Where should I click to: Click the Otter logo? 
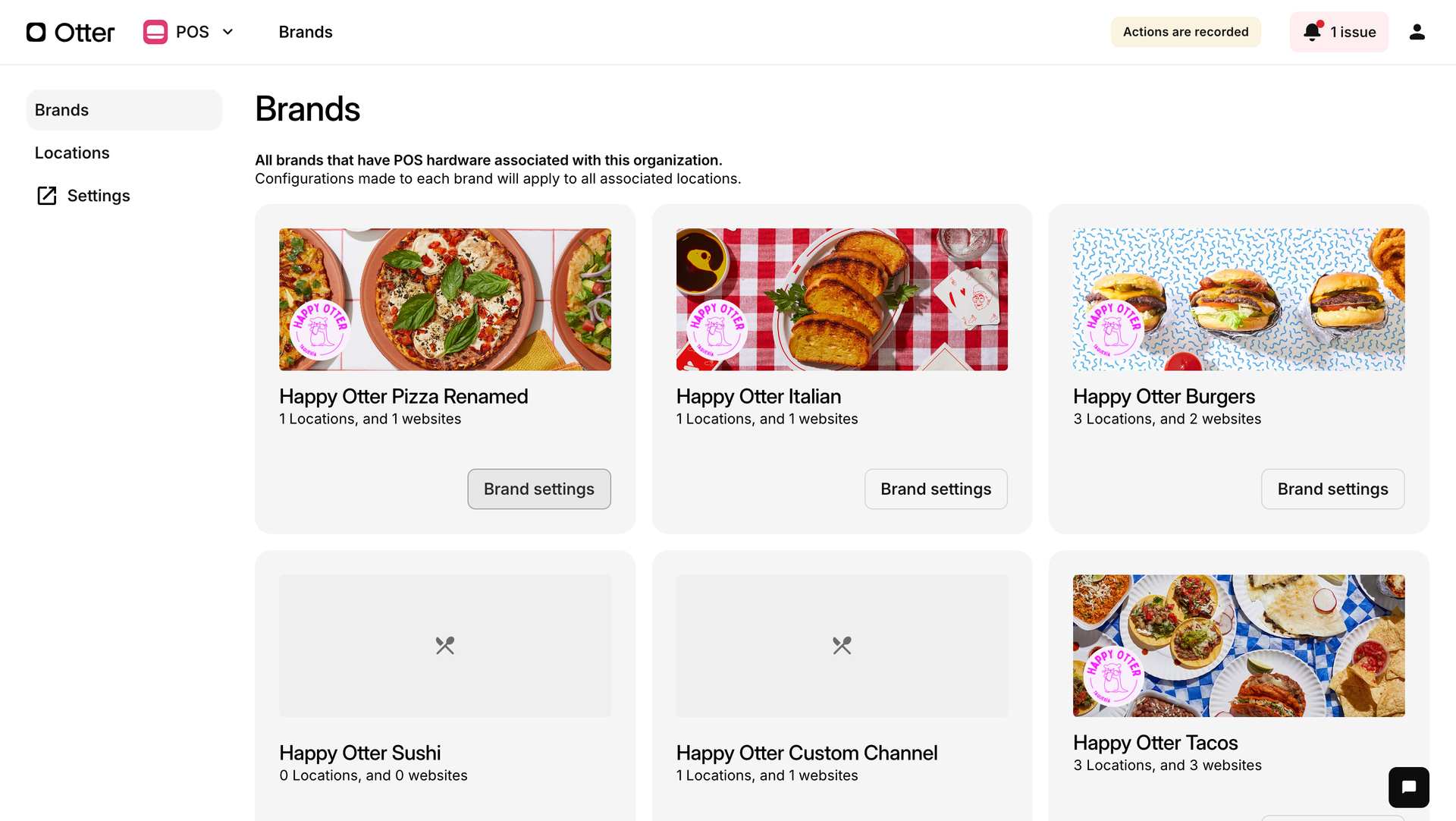(70, 32)
